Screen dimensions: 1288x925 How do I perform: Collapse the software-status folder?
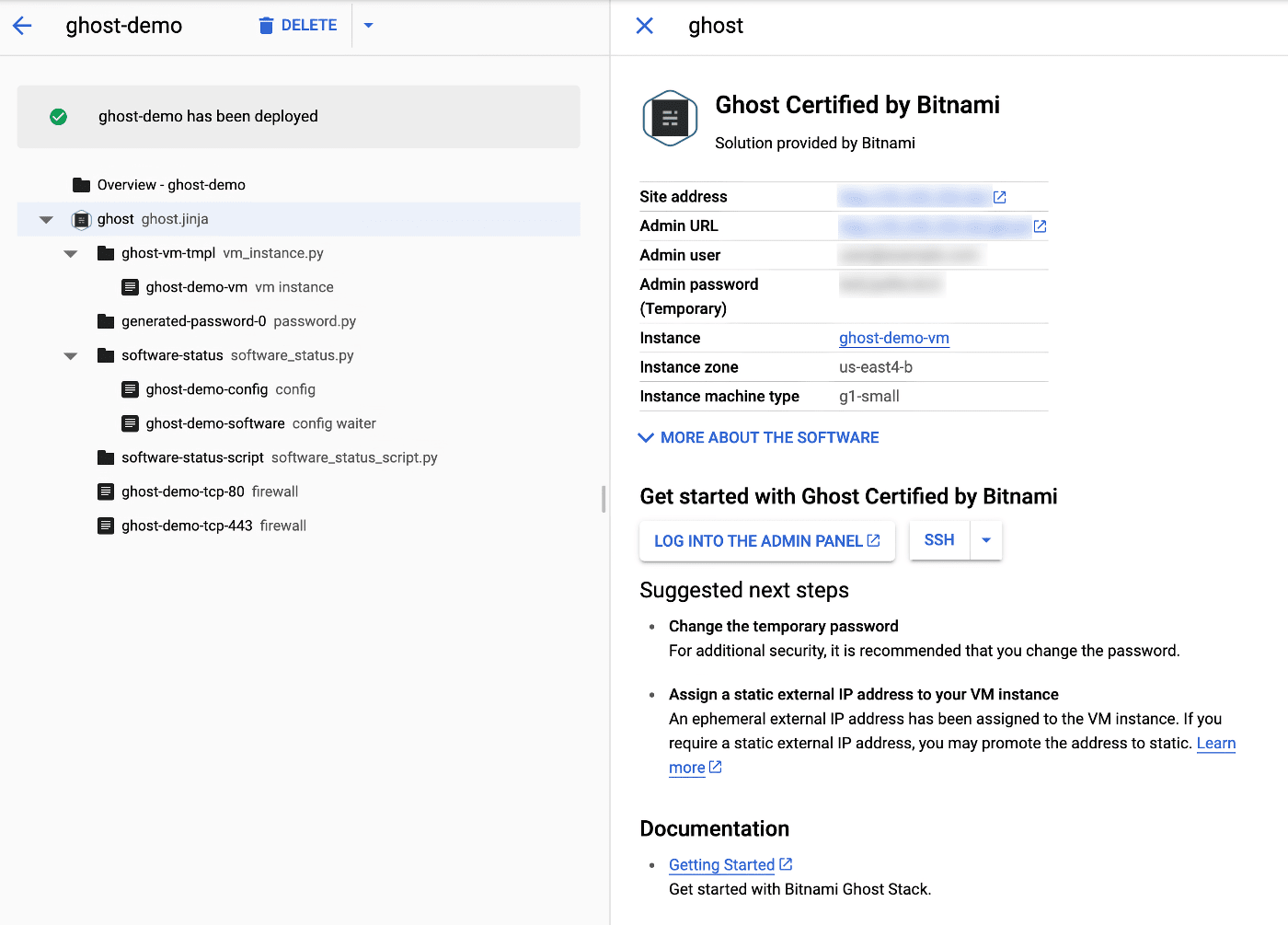[71, 356]
